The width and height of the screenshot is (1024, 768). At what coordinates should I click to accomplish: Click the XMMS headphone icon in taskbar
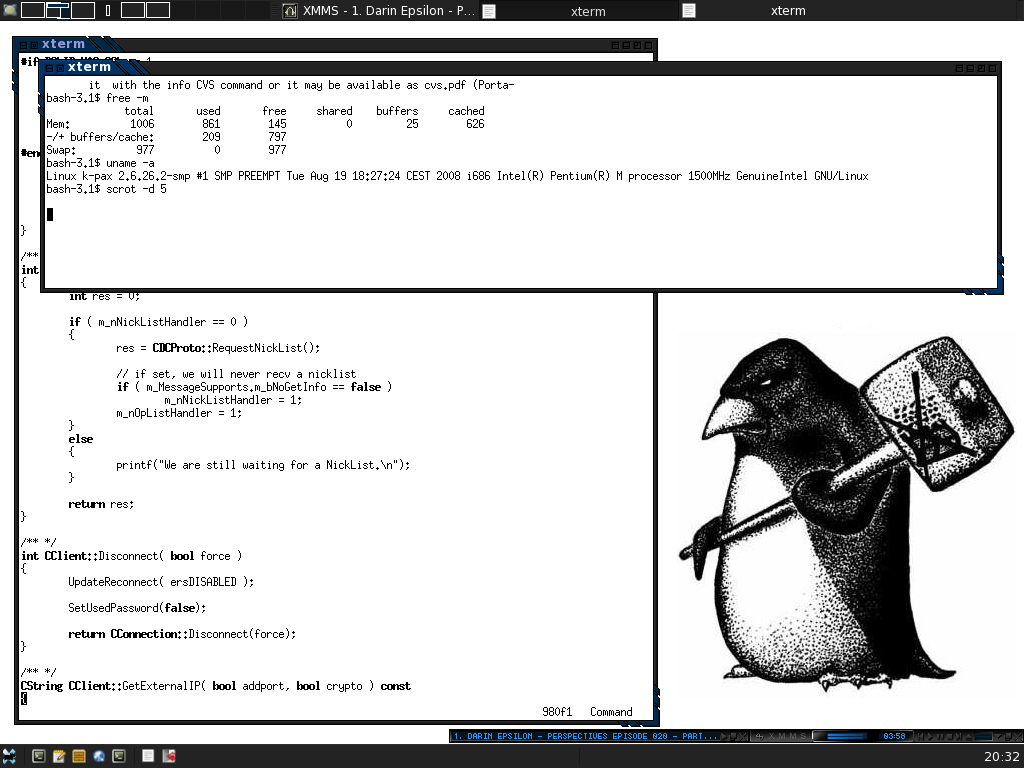pos(290,10)
